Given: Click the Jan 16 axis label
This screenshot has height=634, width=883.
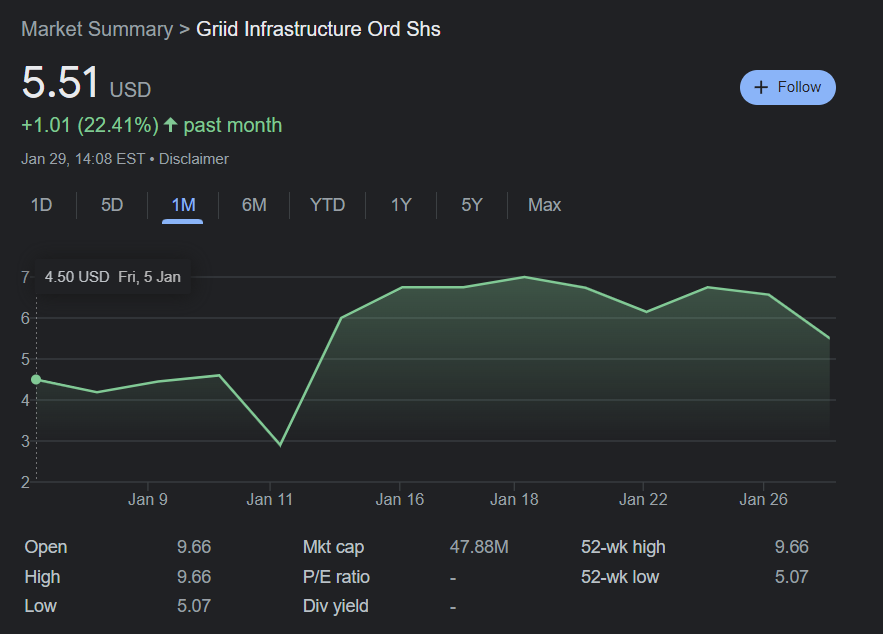Looking at the screenshot, I should [x=400, y=499].
